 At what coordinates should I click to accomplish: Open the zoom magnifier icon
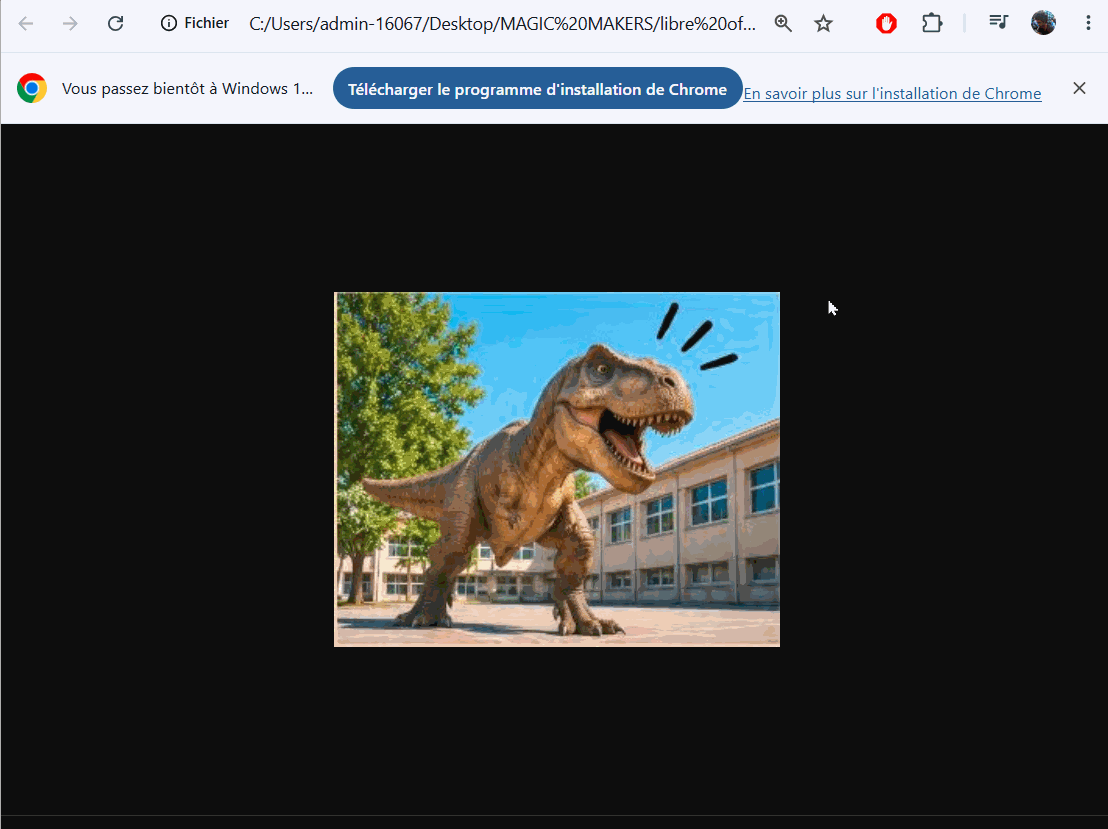point(783,23)
